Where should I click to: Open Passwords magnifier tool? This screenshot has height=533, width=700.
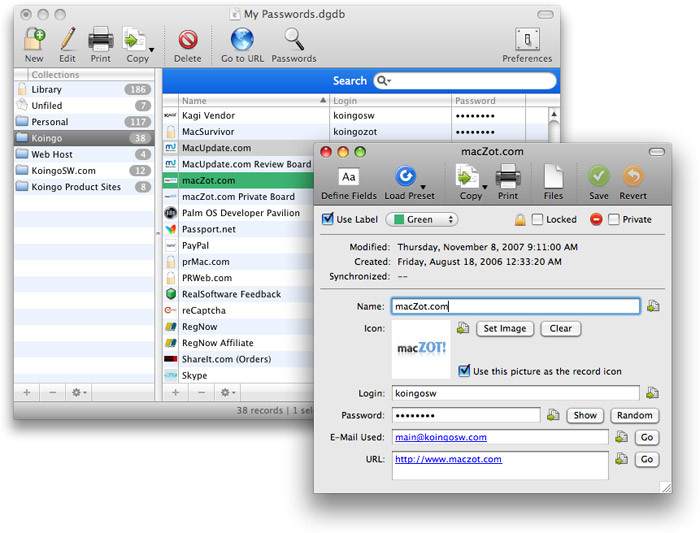click(294, 39)
